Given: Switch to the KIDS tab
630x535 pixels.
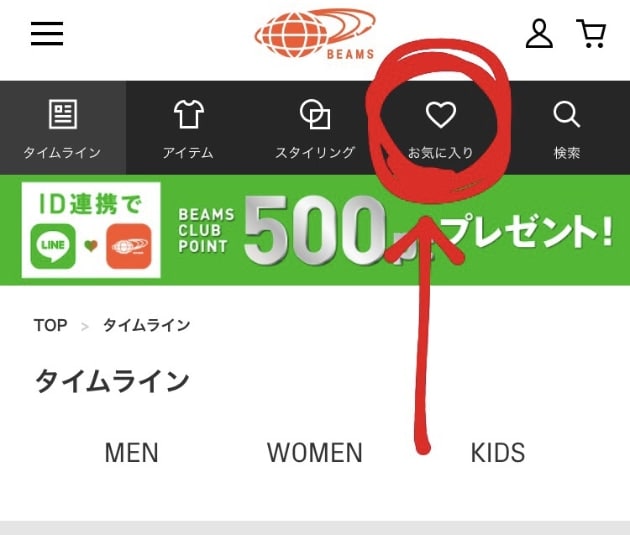Looking at the screenshot, I should pos(498,453).
